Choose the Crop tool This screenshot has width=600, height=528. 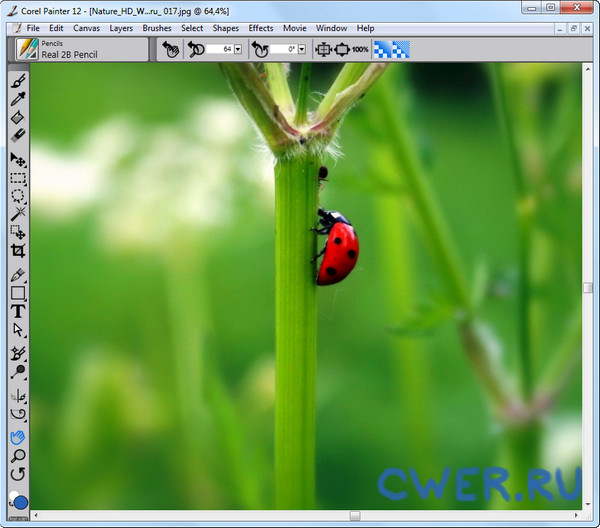[18, 251]
